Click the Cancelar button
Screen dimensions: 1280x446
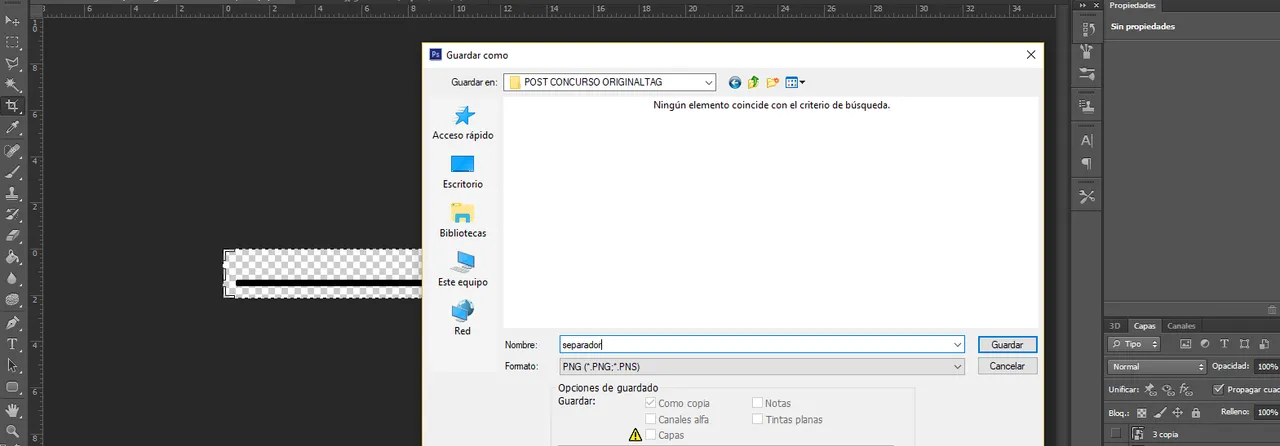coord(1007,367)
